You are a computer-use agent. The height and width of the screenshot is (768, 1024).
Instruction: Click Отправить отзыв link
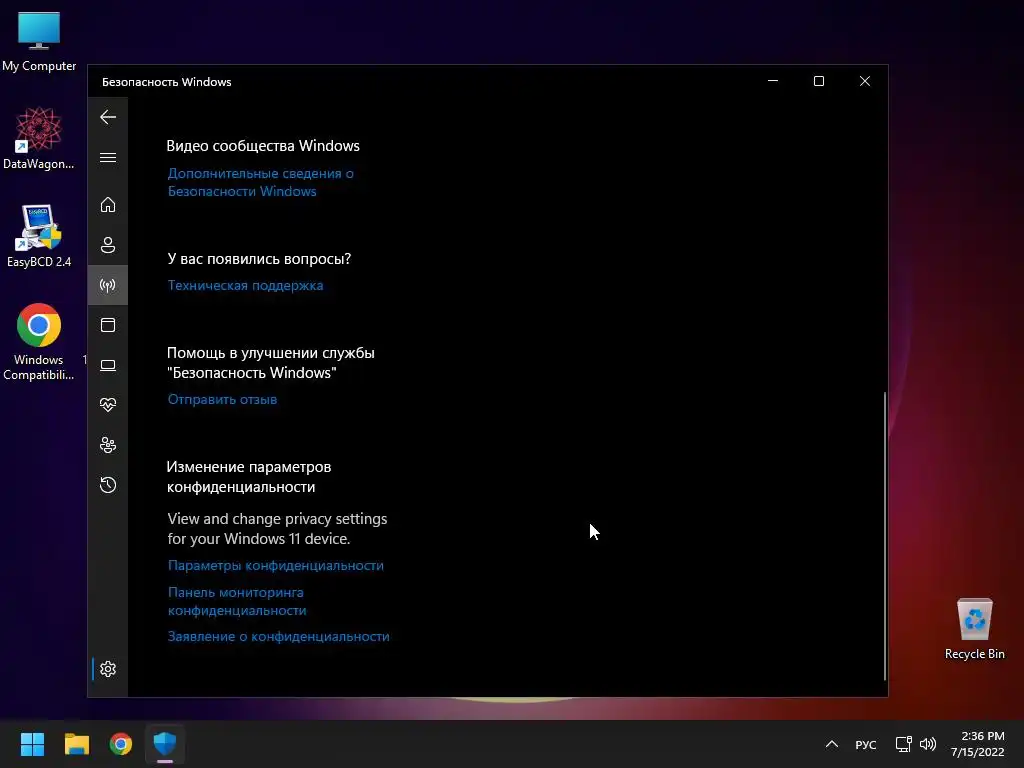222,399
